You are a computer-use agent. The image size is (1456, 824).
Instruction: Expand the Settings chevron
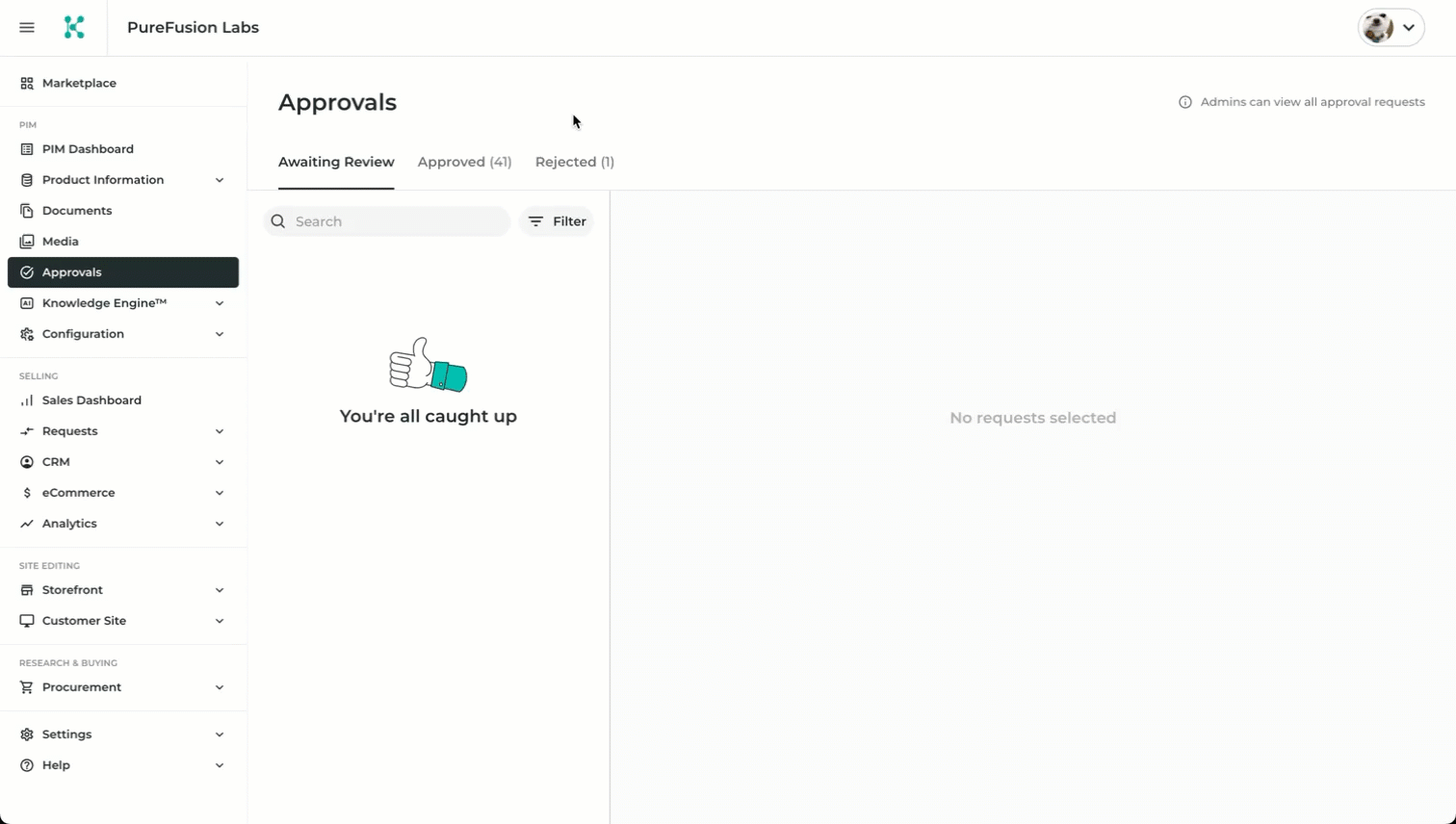point(220,734)
